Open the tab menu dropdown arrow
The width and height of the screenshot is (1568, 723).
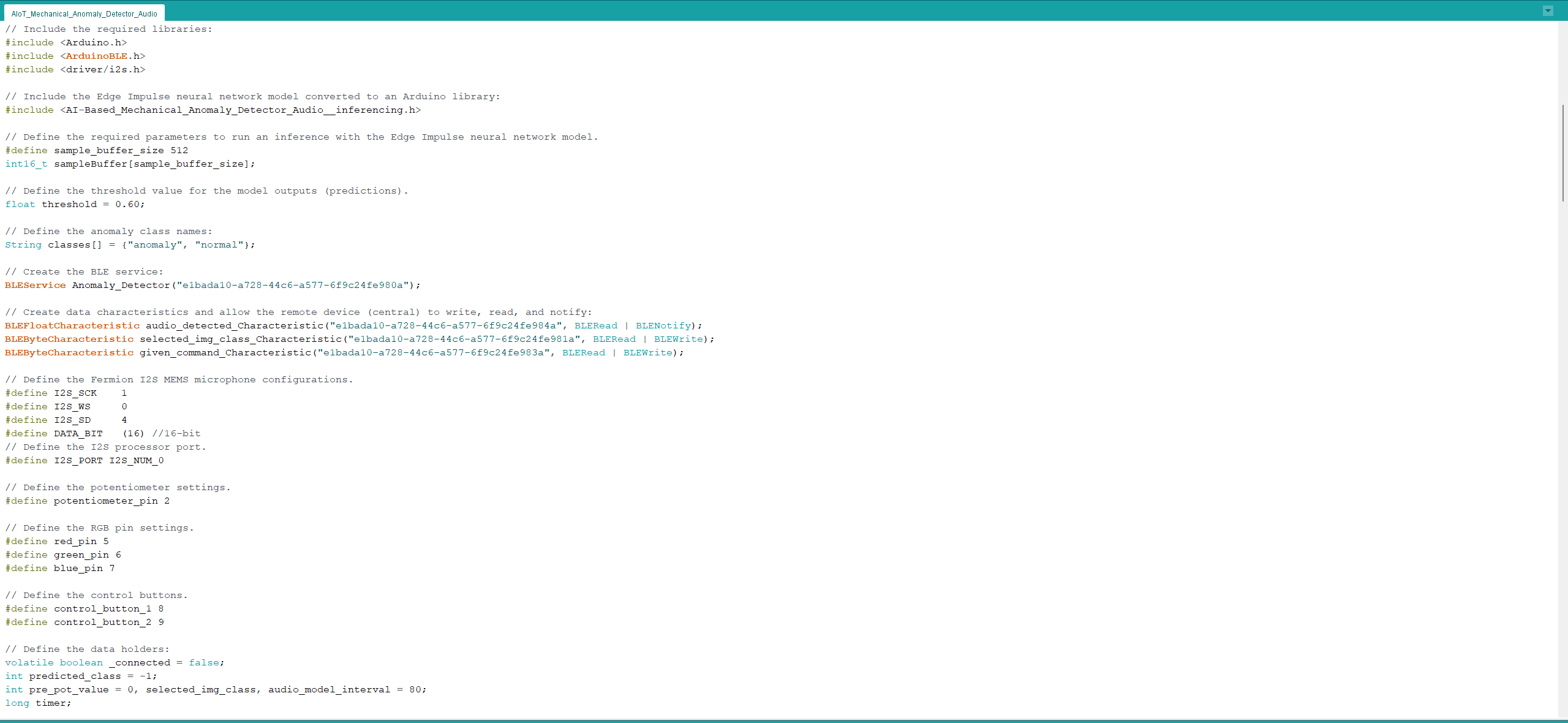pyautogui.click(x=1548, y=10)
